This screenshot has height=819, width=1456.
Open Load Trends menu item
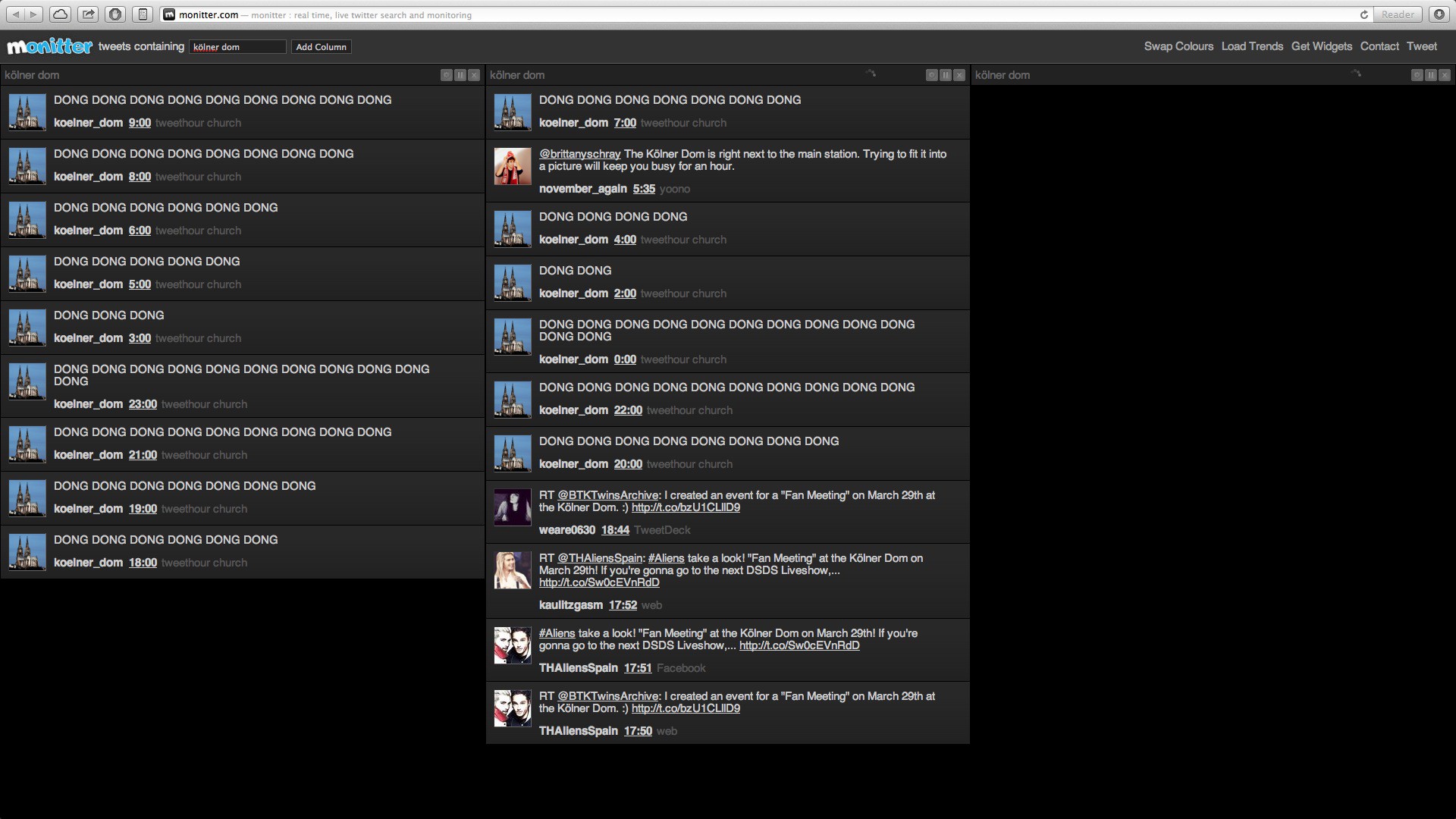pyautogui.click(x=1252, y=46)
